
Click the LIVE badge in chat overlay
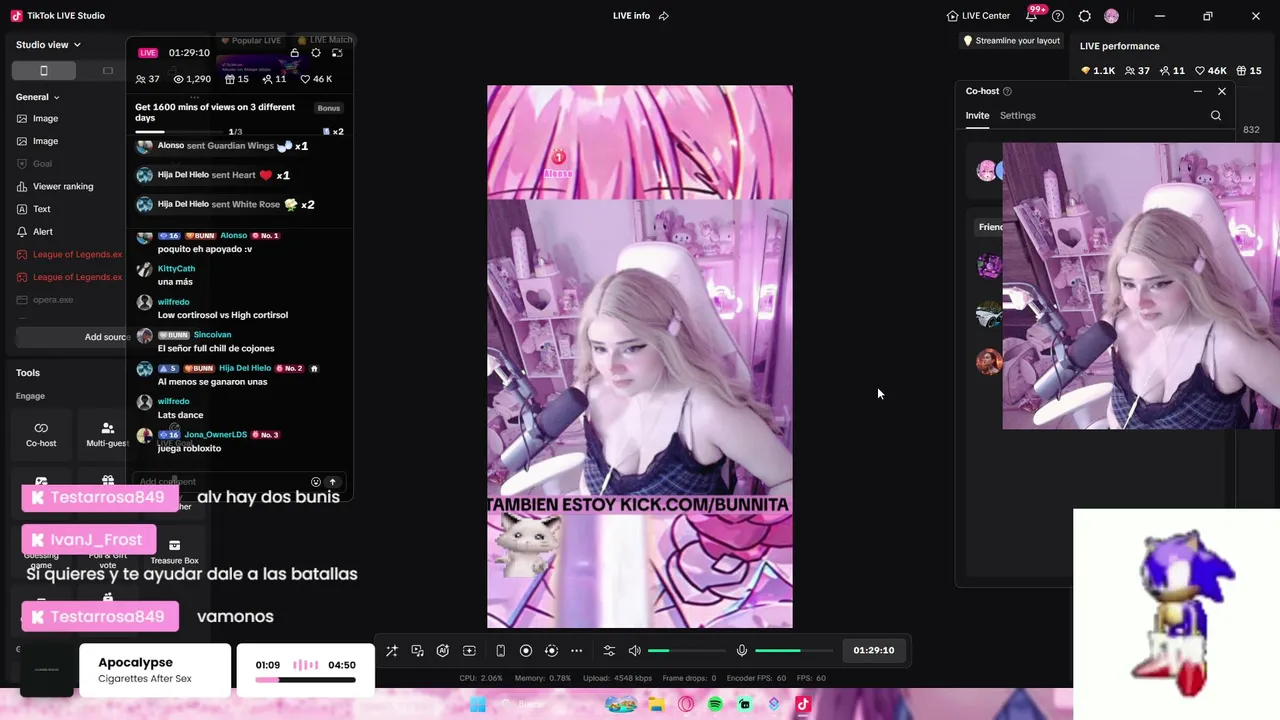coord(148,53)
